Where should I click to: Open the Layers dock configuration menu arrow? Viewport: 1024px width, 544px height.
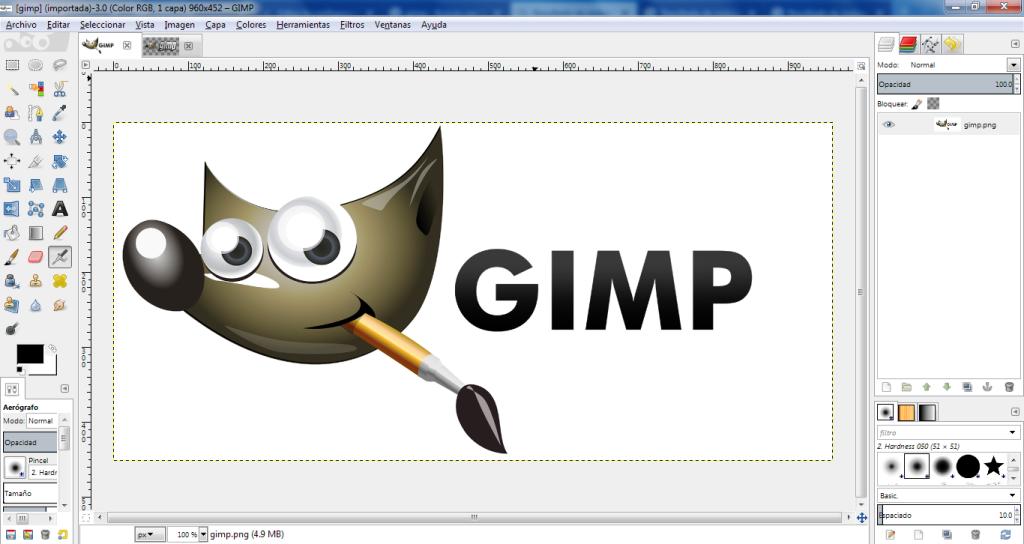(1014, 44)
